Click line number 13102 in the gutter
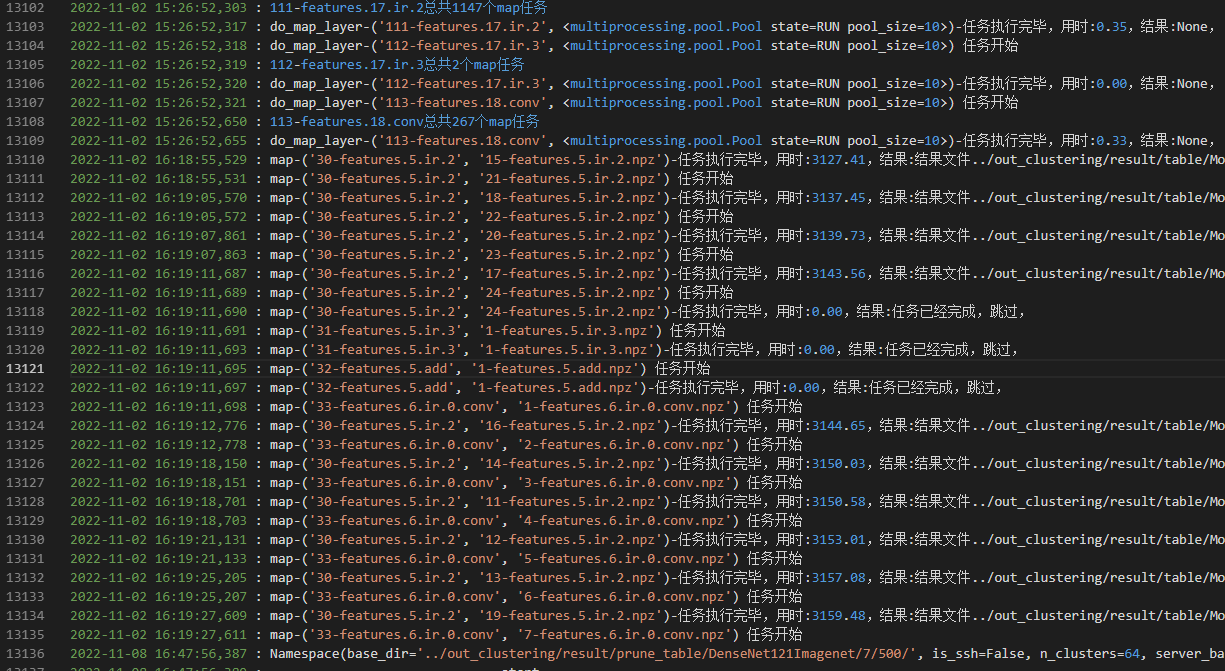 pos(24,8)
